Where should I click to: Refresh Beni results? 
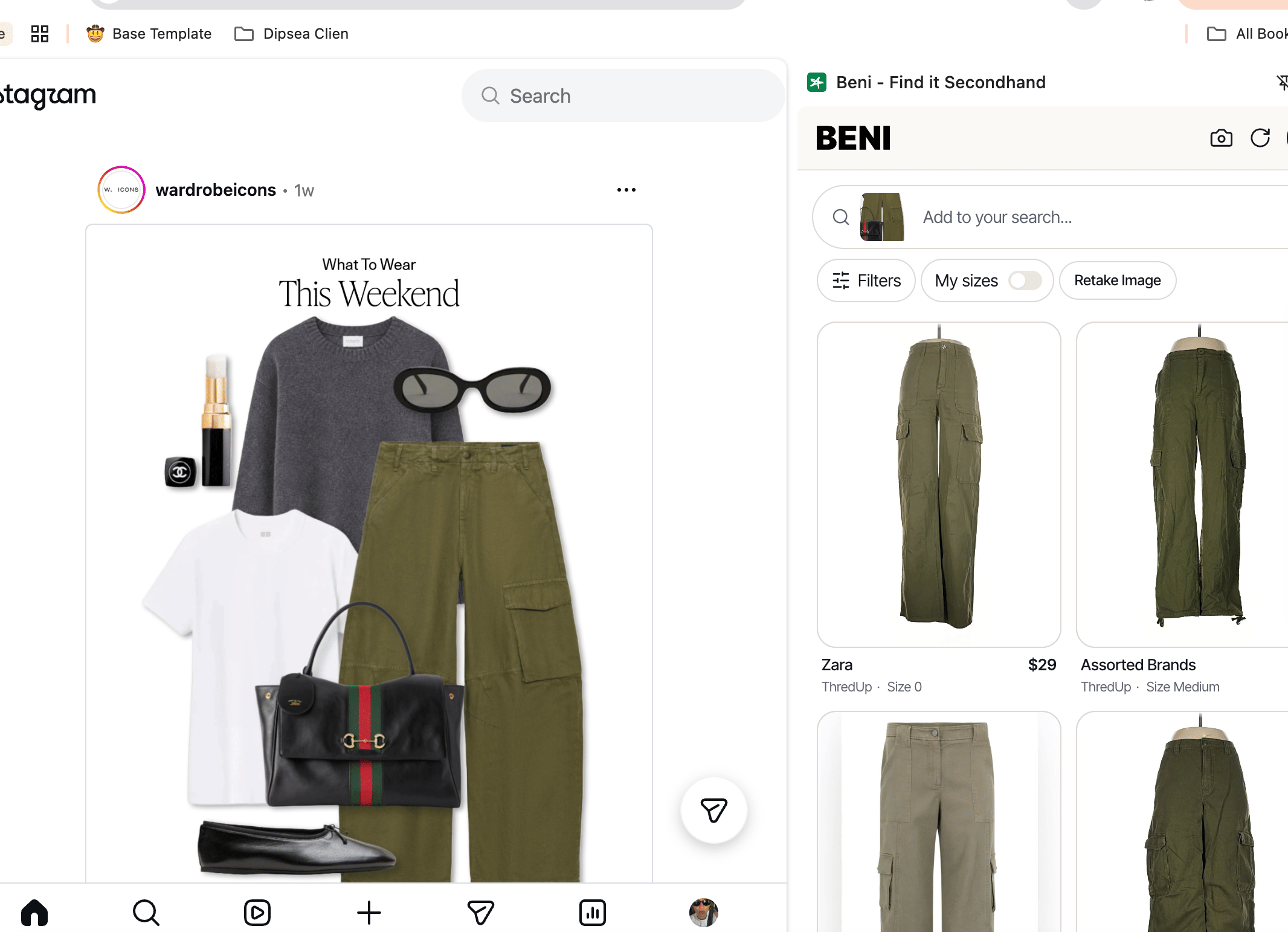tap(1260, 138)
